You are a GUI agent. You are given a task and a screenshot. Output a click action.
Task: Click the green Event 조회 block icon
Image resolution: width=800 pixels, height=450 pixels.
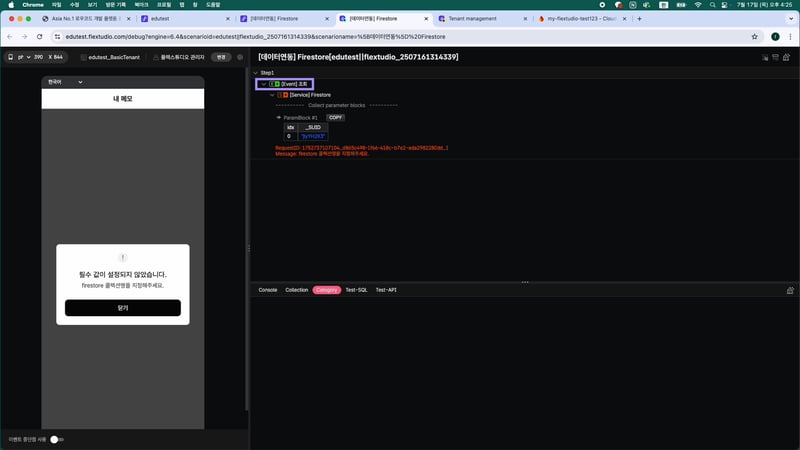[x=276, y=84]
